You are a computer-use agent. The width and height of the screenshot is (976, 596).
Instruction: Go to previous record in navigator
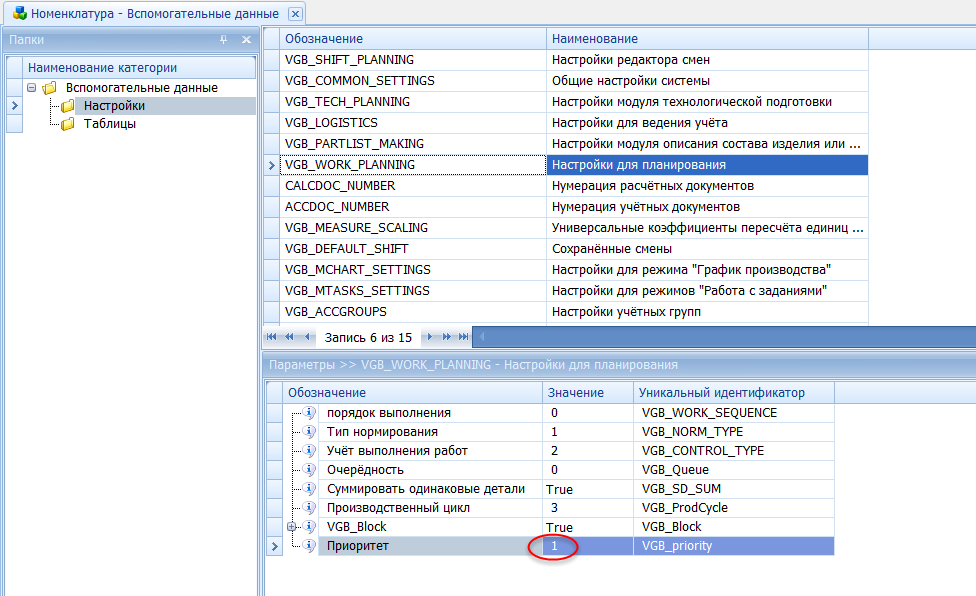304,337
